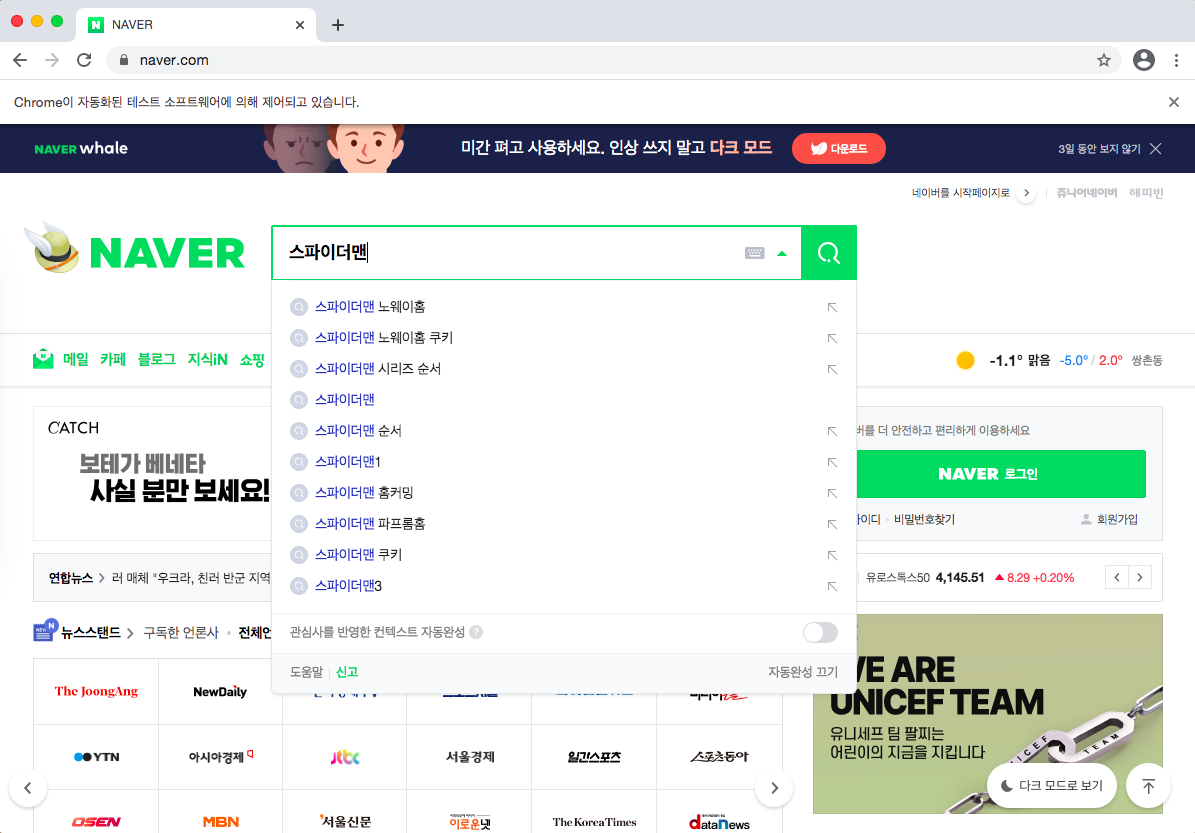The width and height of the screenshot is (1195, 833).
Task: Open the Chrome profile avatar
Action: coord(1144,60)
